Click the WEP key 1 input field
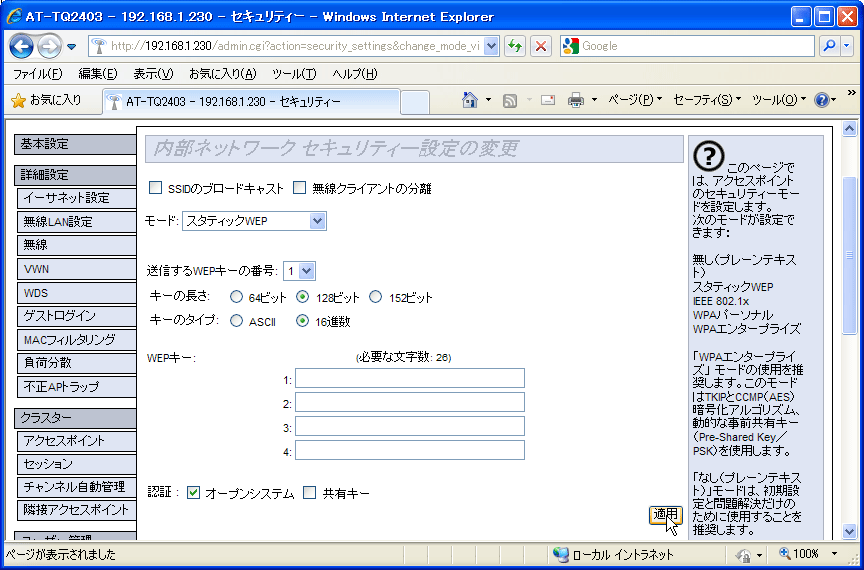 409,378
